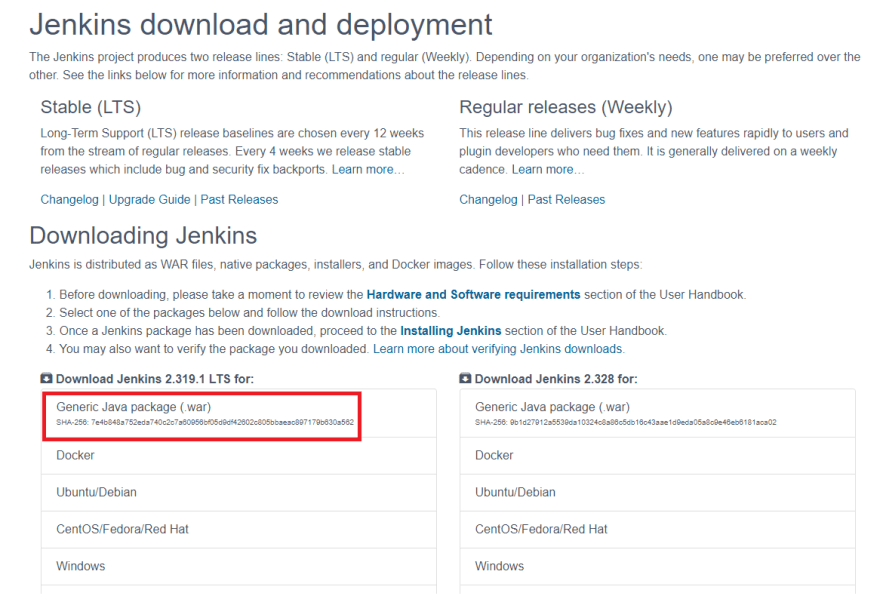The image size is (880, 599).
Task: Click the 'Stable (LTS)' heading
Action: [x=91, y=107]
